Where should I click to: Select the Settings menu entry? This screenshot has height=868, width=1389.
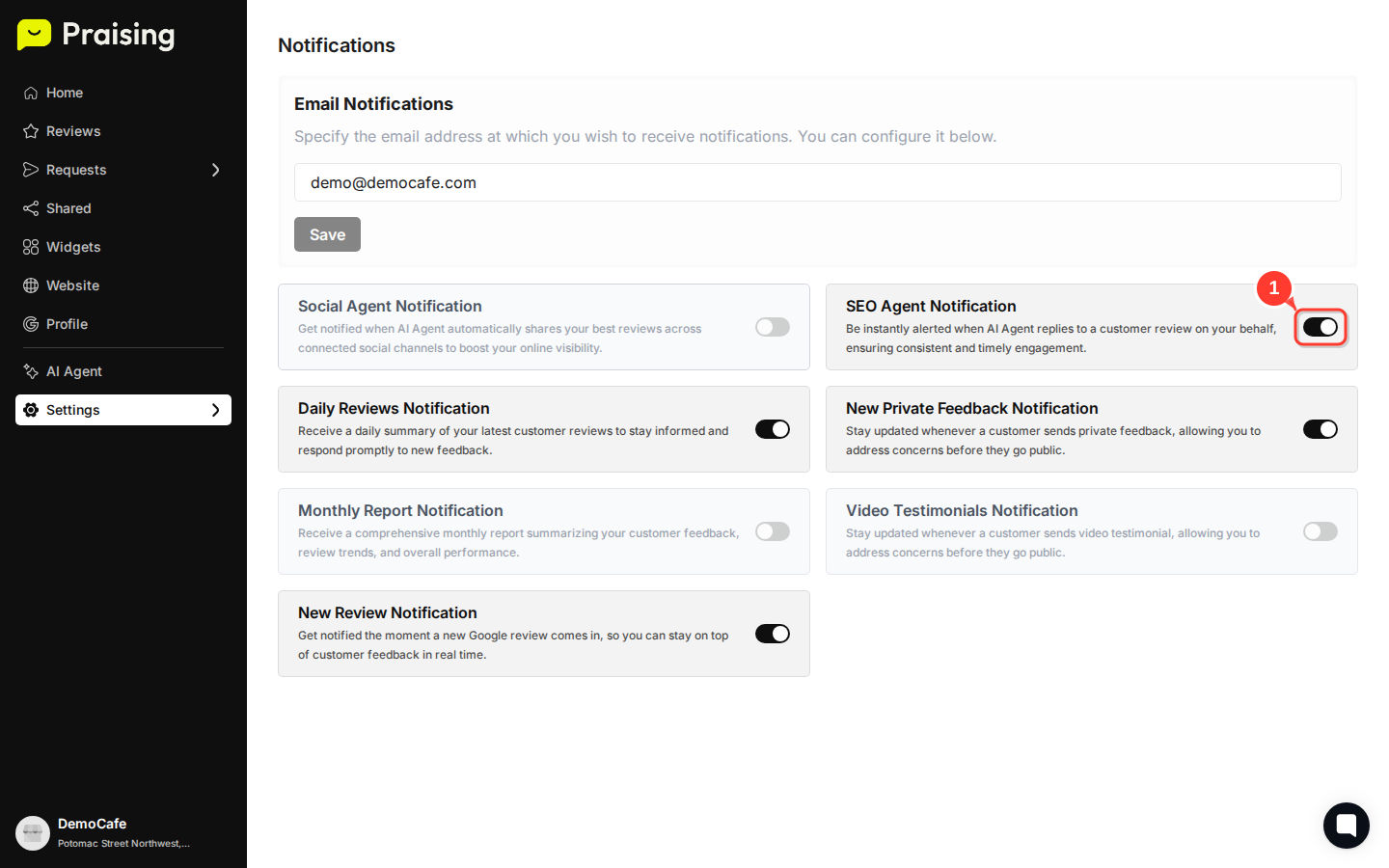point(72,410)
